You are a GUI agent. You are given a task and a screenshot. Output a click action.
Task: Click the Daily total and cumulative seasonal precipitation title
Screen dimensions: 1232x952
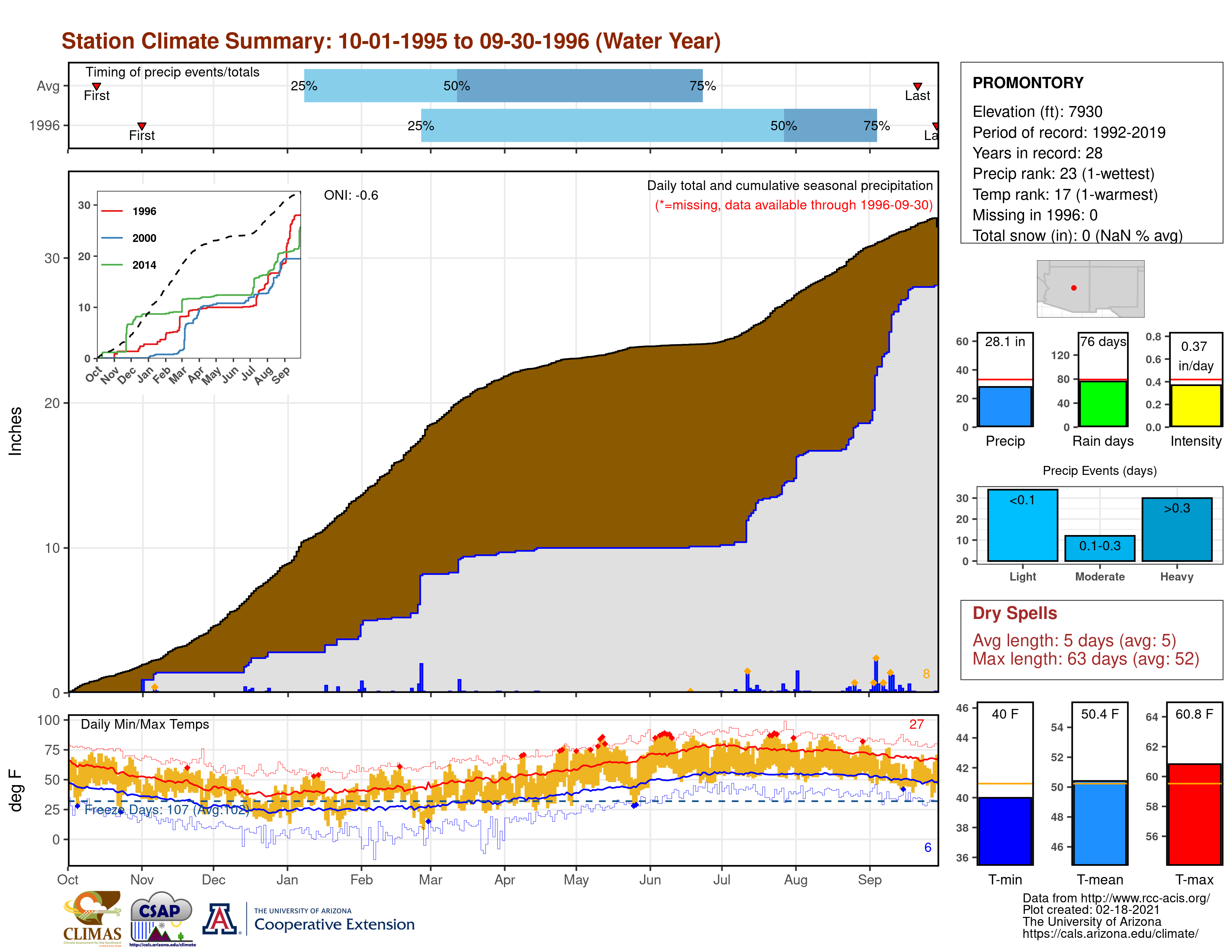pyautogui.click(x=790, y=186)
